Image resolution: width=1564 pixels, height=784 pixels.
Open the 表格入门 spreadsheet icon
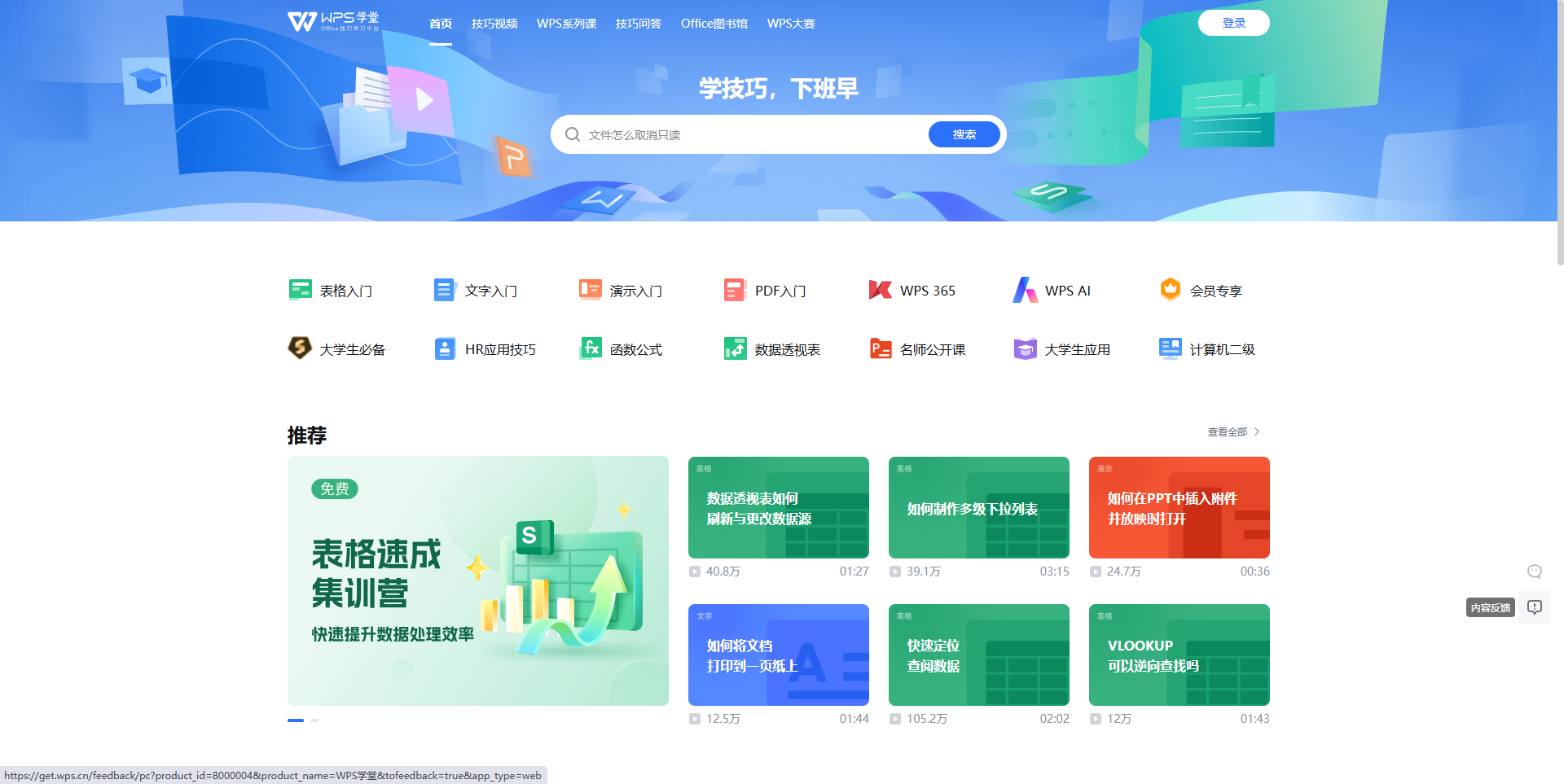(x=301, y=290)
